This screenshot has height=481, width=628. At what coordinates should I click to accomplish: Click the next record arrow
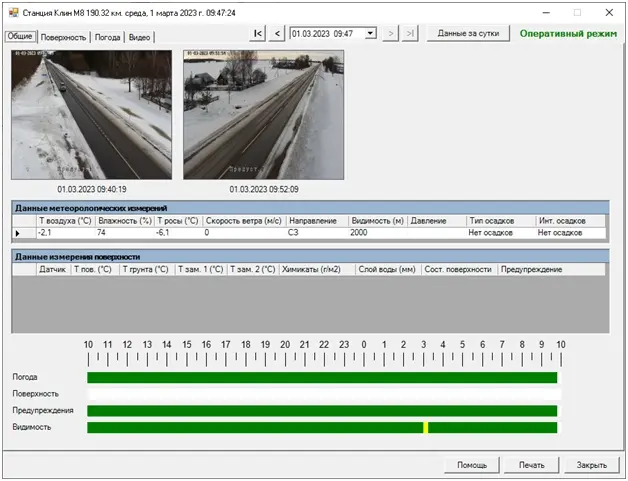point(390,33)
